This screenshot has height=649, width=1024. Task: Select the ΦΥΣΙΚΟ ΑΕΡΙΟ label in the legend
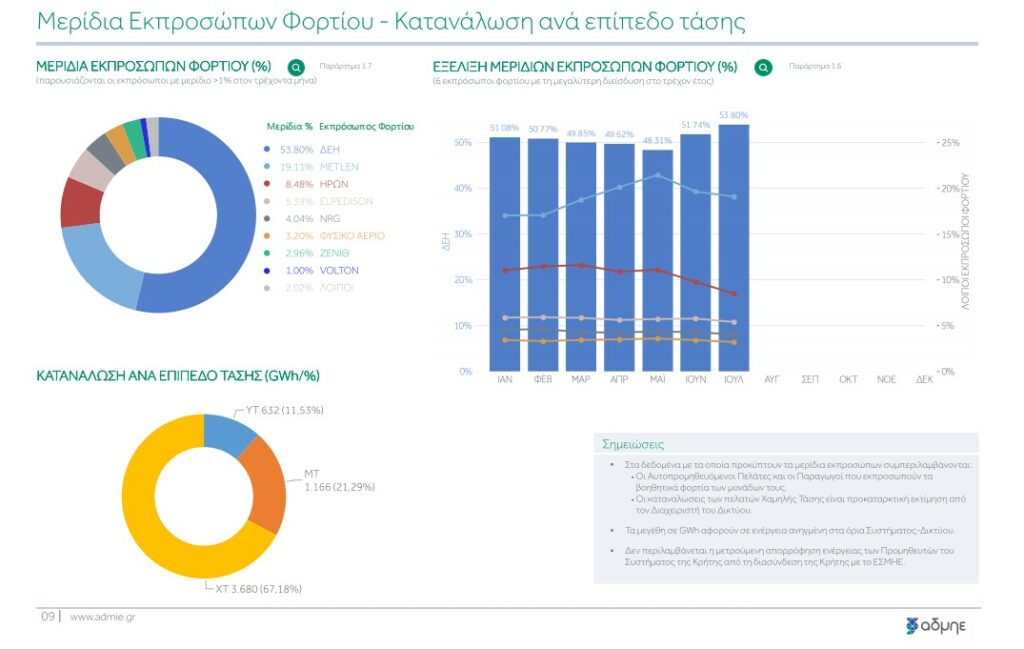click(x=352, y=236)
